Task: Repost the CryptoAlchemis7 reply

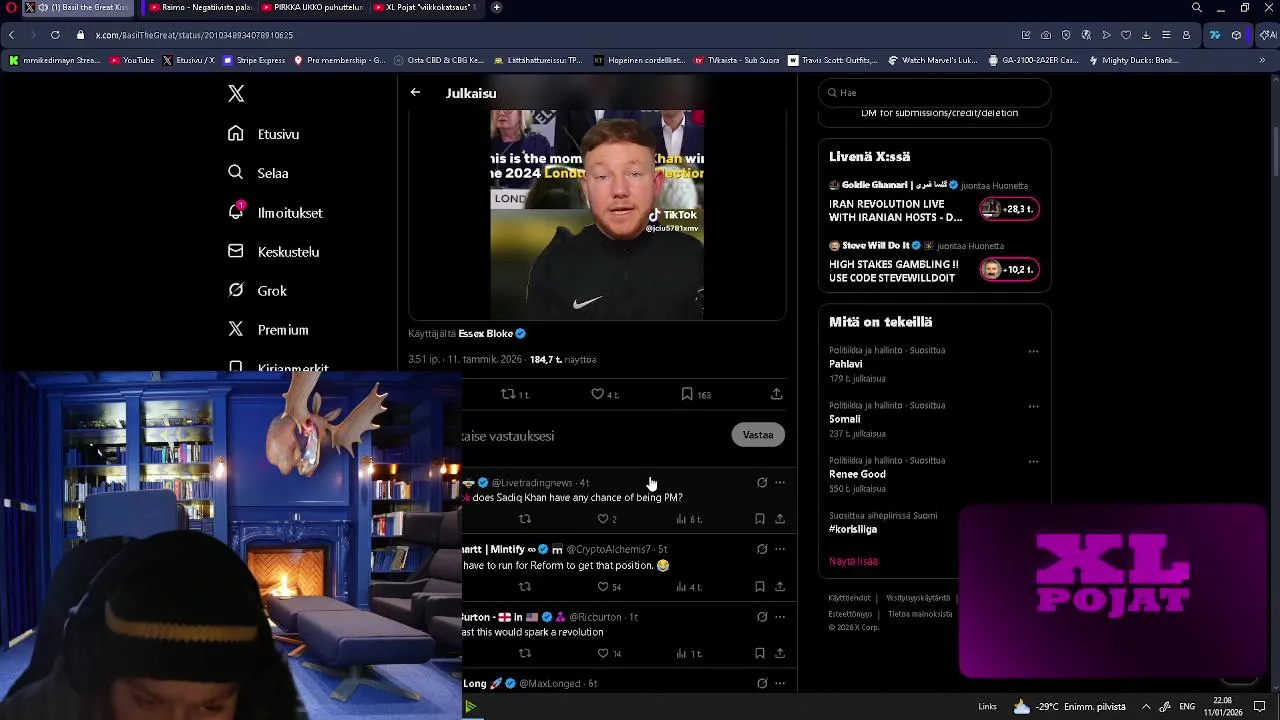Action: pyautogui.click(x=525, y=587)
